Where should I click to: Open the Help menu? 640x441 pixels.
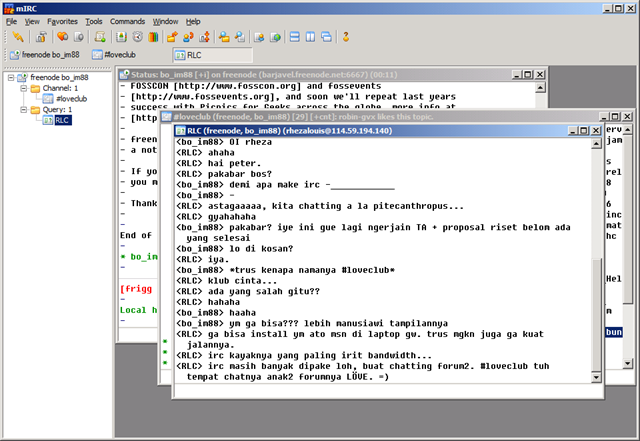pos(193,22)
